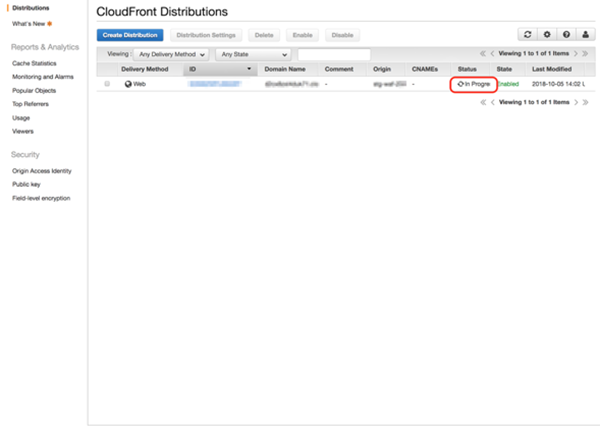Open the gear settings icon

[547, 34]
